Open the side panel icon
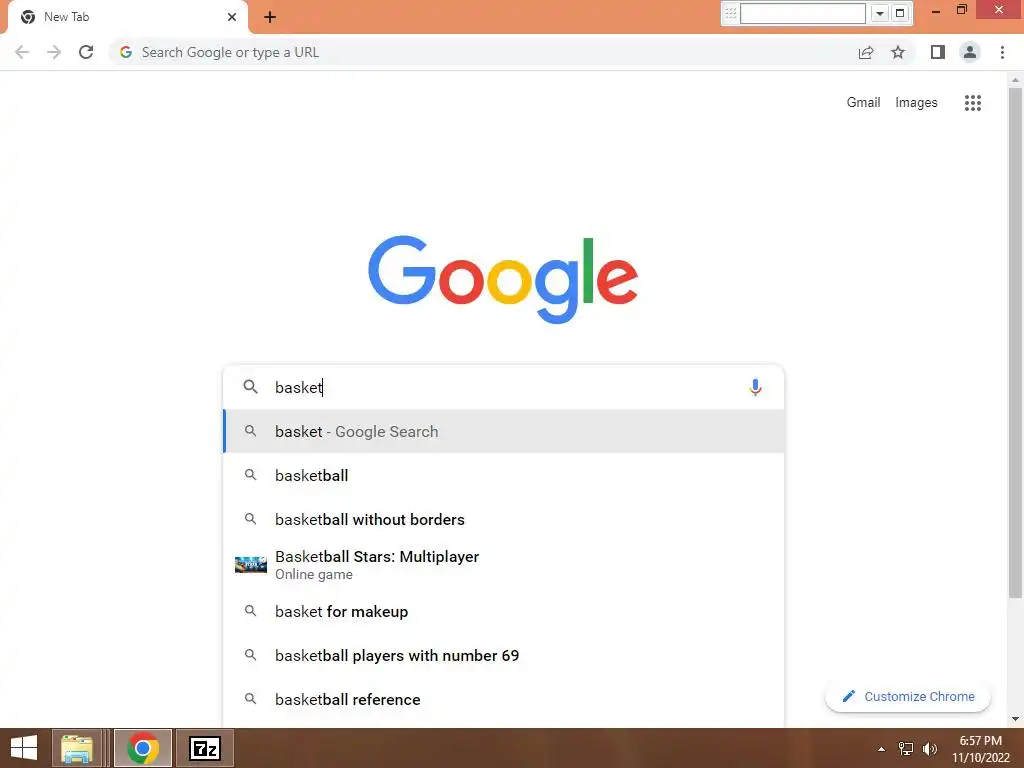 (938, 52)
